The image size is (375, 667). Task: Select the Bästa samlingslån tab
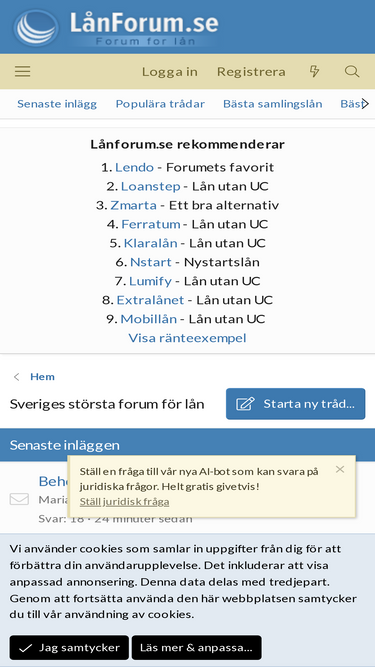273,104
